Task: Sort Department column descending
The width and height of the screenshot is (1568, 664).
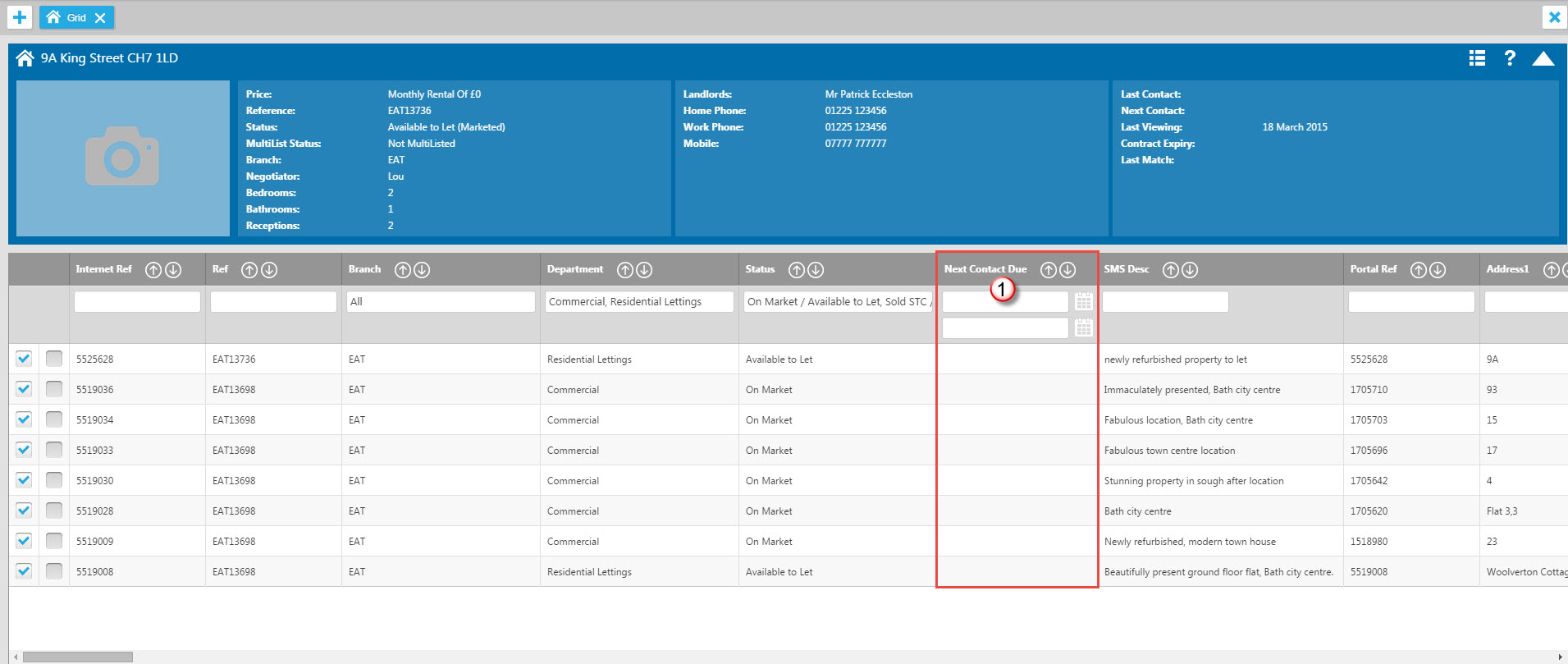Action: (644, 270)
